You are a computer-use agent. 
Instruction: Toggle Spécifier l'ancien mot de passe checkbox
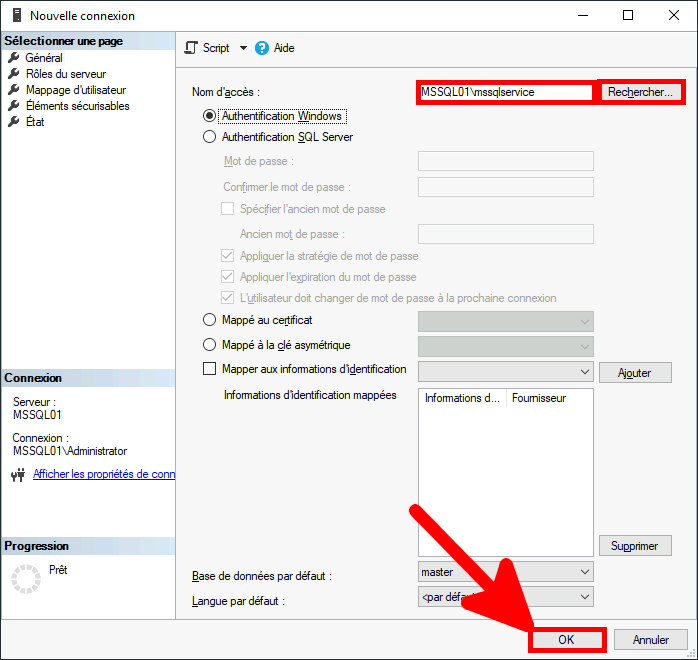[x=227, y=209]
